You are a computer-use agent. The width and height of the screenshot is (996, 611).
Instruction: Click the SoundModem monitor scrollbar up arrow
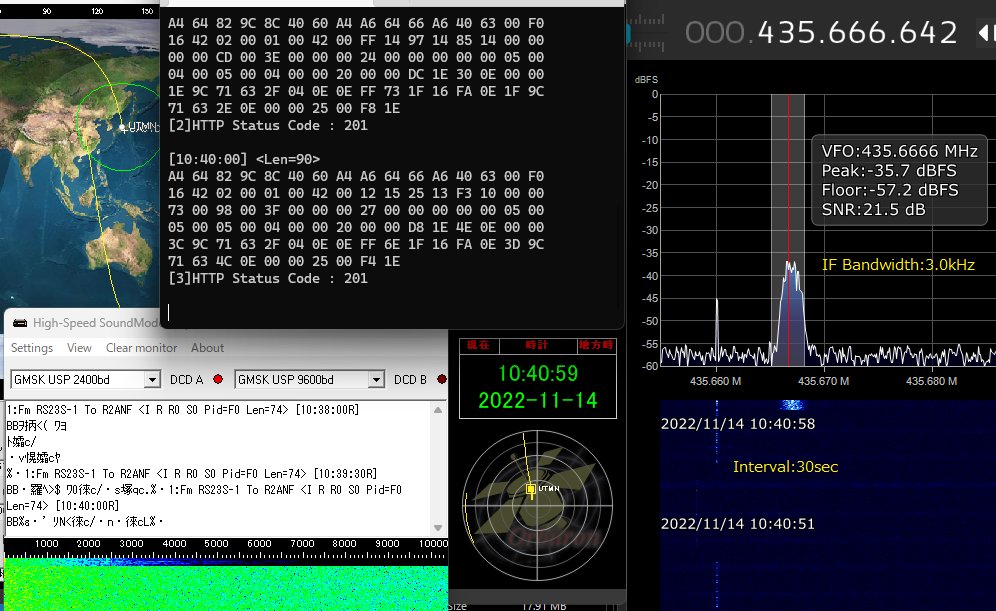click(x=438, y=410)
